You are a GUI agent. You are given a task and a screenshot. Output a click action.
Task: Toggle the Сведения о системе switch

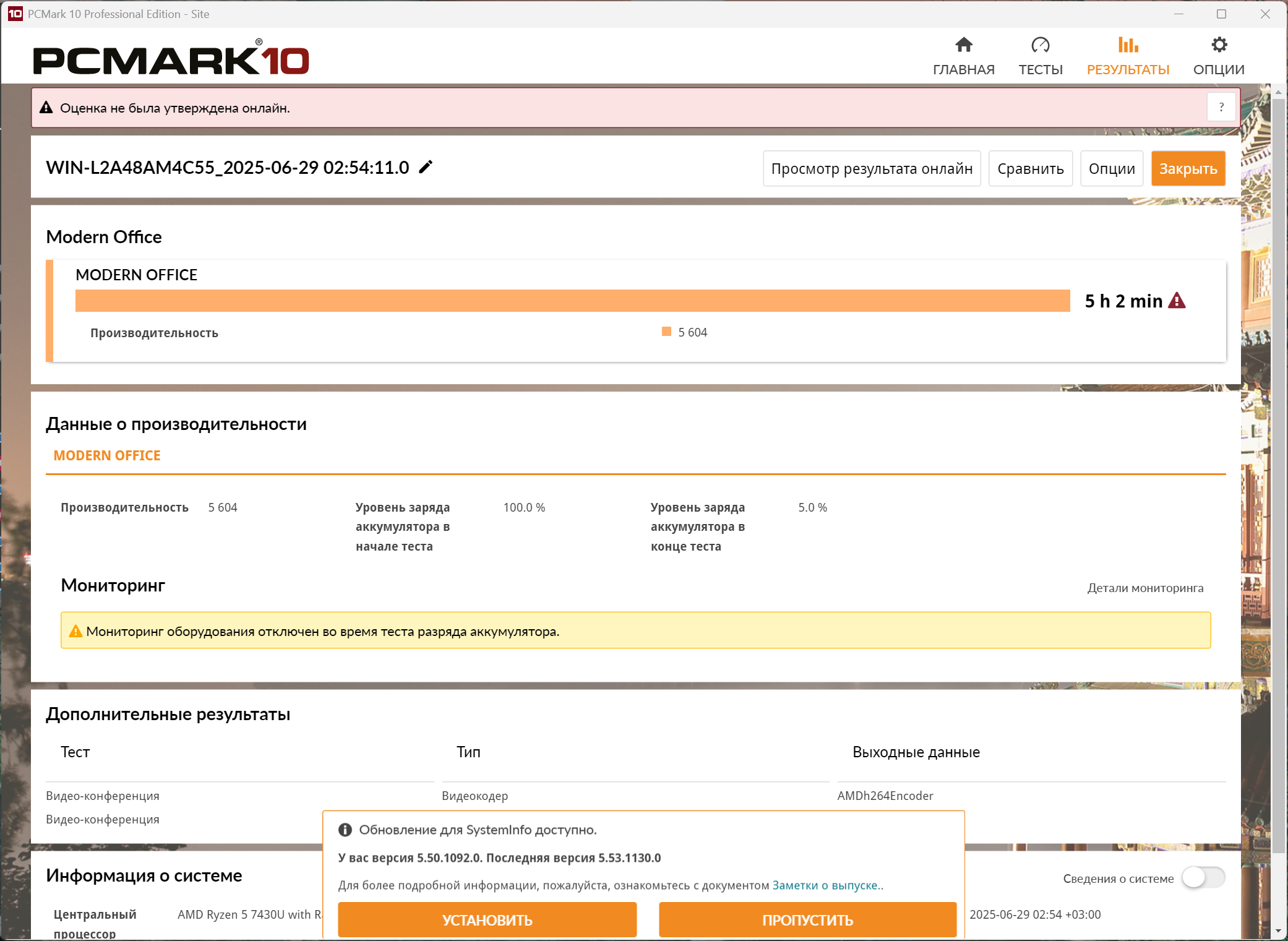click(x=1203, y=877)
